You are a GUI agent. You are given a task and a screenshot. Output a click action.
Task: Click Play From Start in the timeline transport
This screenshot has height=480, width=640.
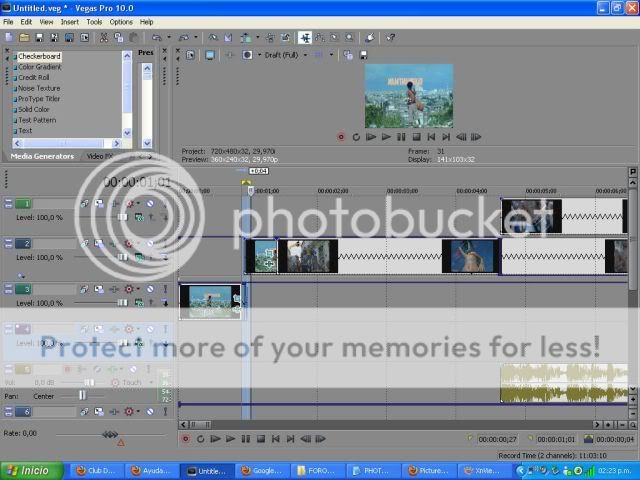215,439
